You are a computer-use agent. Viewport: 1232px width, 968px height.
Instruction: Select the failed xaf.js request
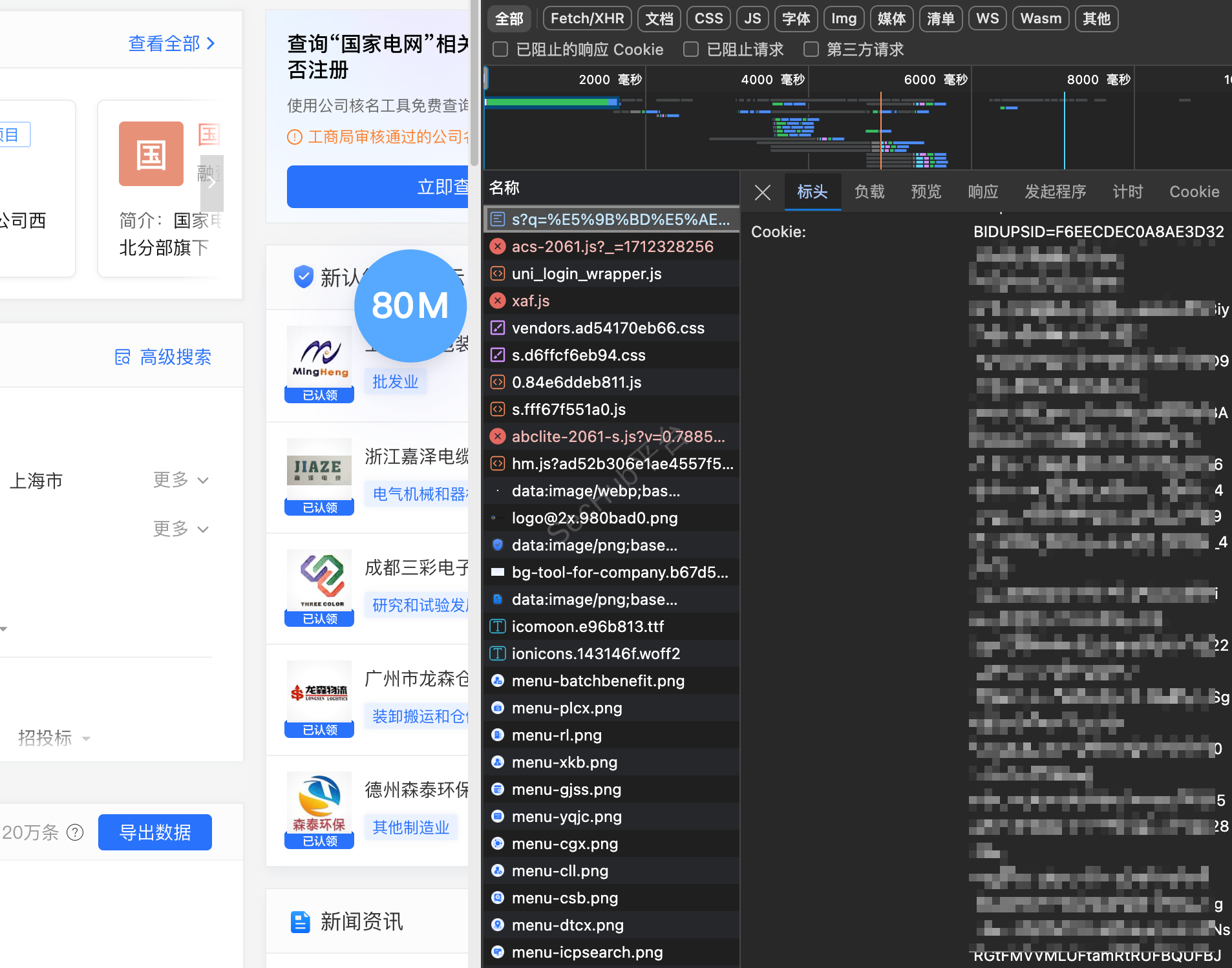coord(530,301)
